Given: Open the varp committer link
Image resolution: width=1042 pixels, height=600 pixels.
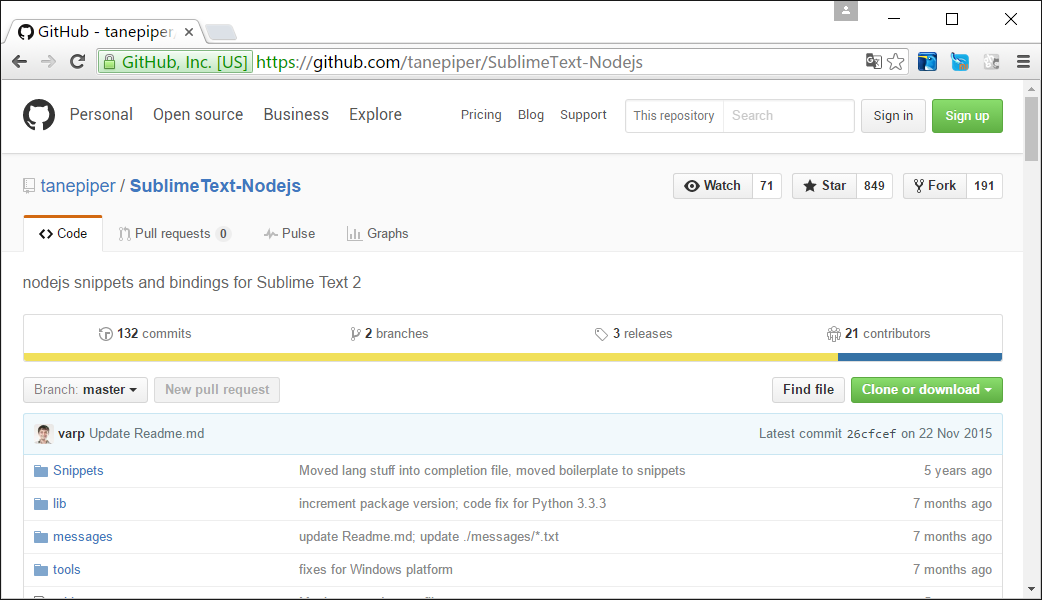Looking at the screenshot, I should coord(71,434).
